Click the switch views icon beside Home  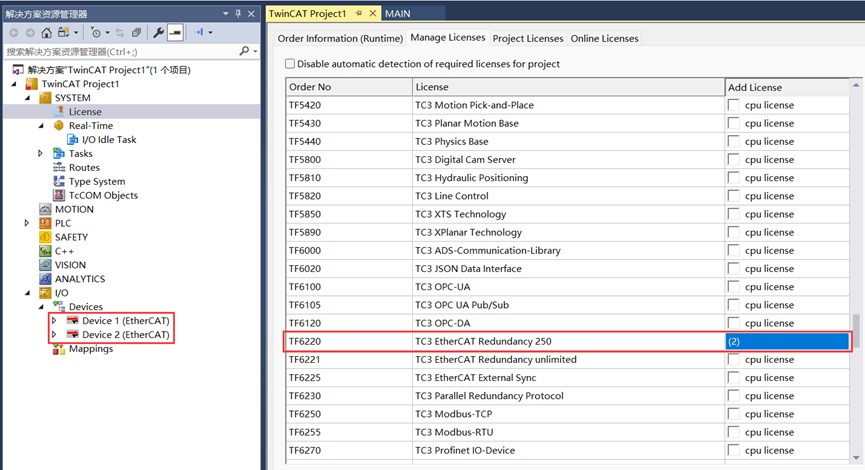pyautogui.click(x=63, y=33)
